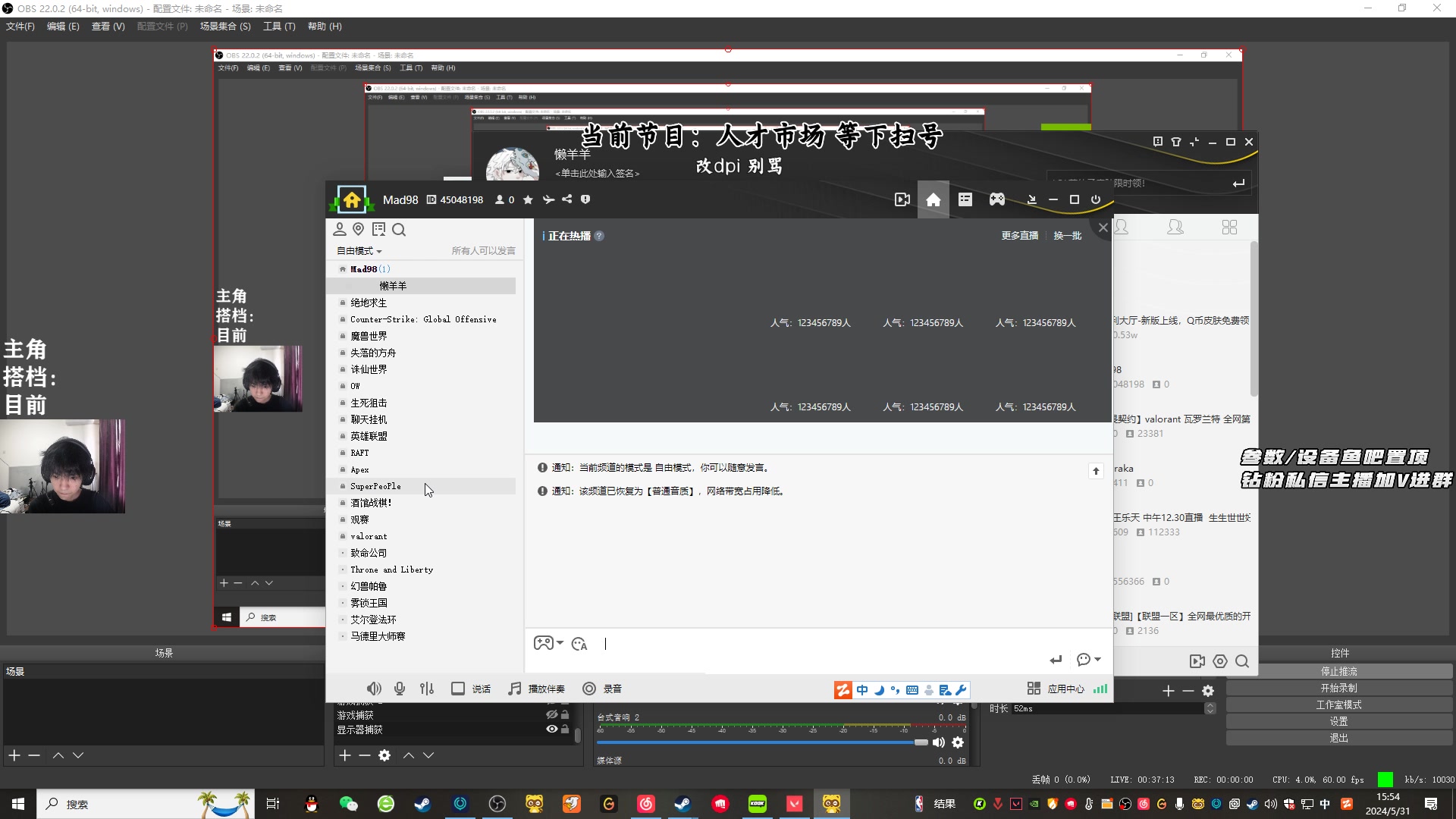
Task: Adjust the 时长 duration spinner
Action: 1210,708
